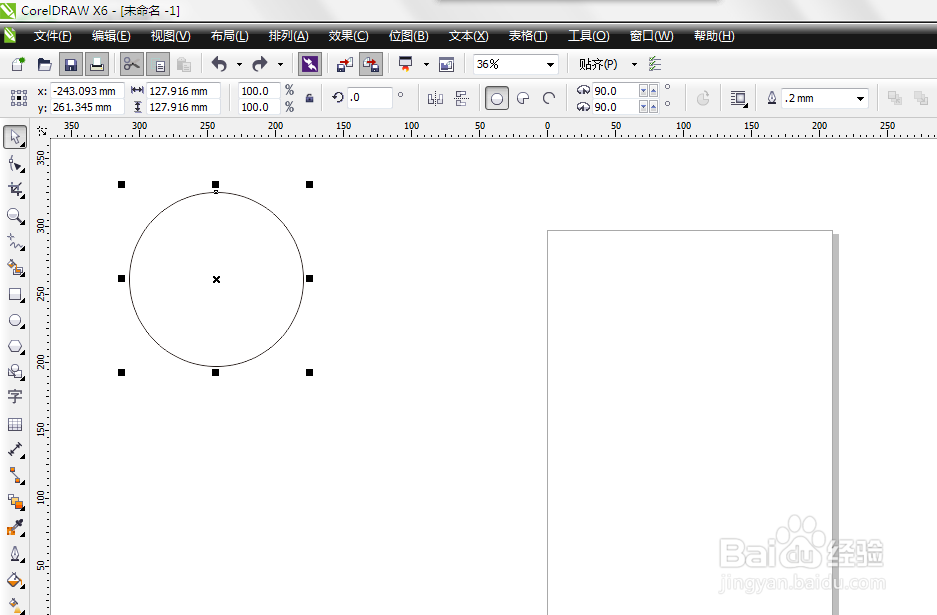
Task: Select the Connector tool
Action: pos(15,476)
